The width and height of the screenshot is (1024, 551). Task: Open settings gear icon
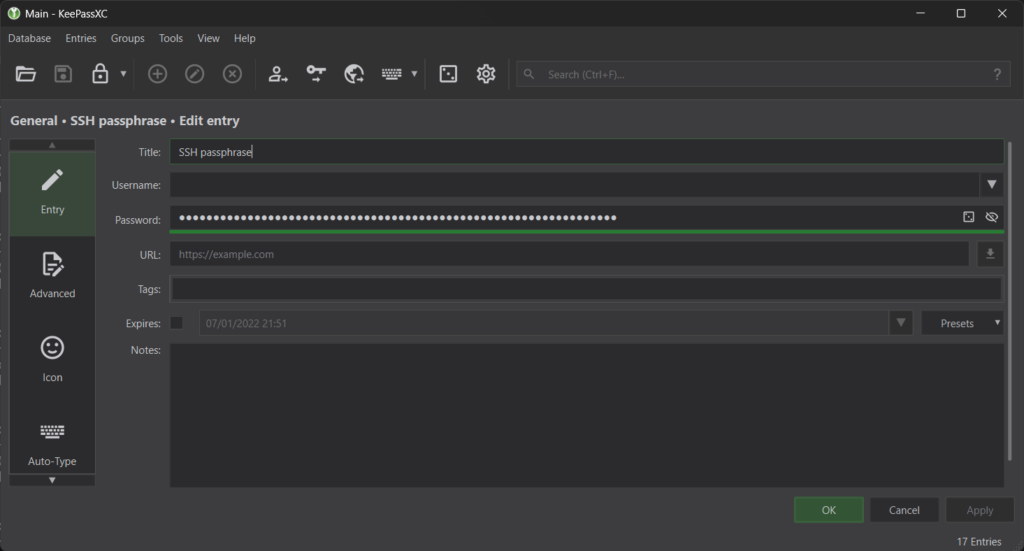tap(486, 74)
